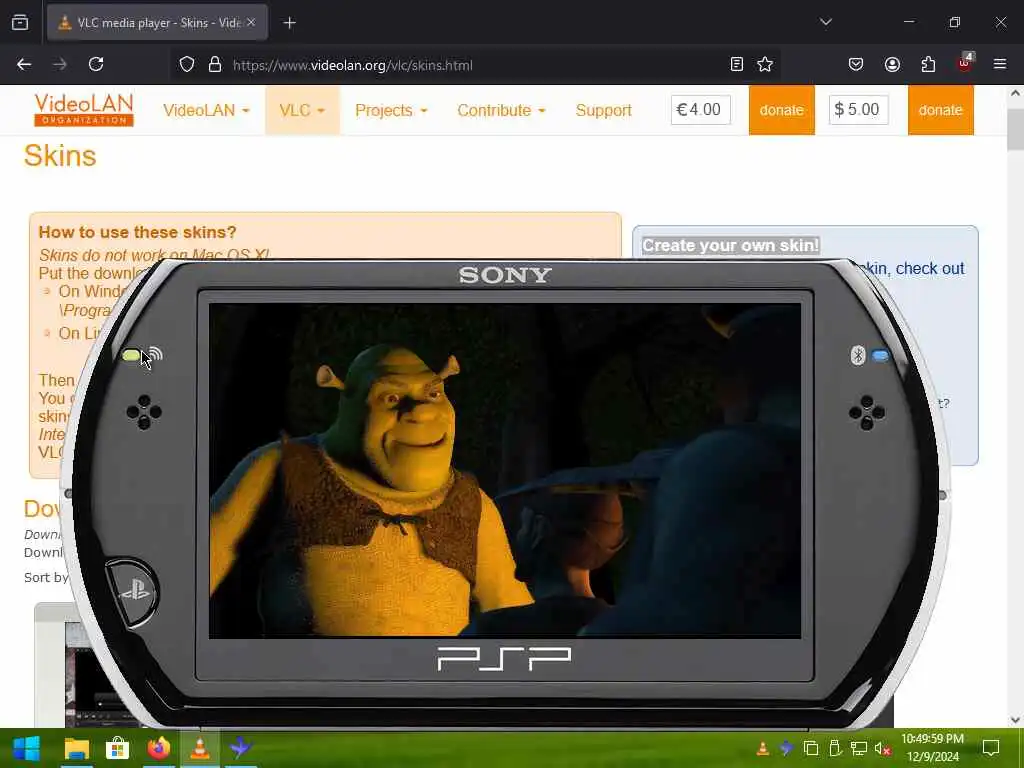Toggle reader view for the page
Screen dimensions: 1024x768
[737, 64]
